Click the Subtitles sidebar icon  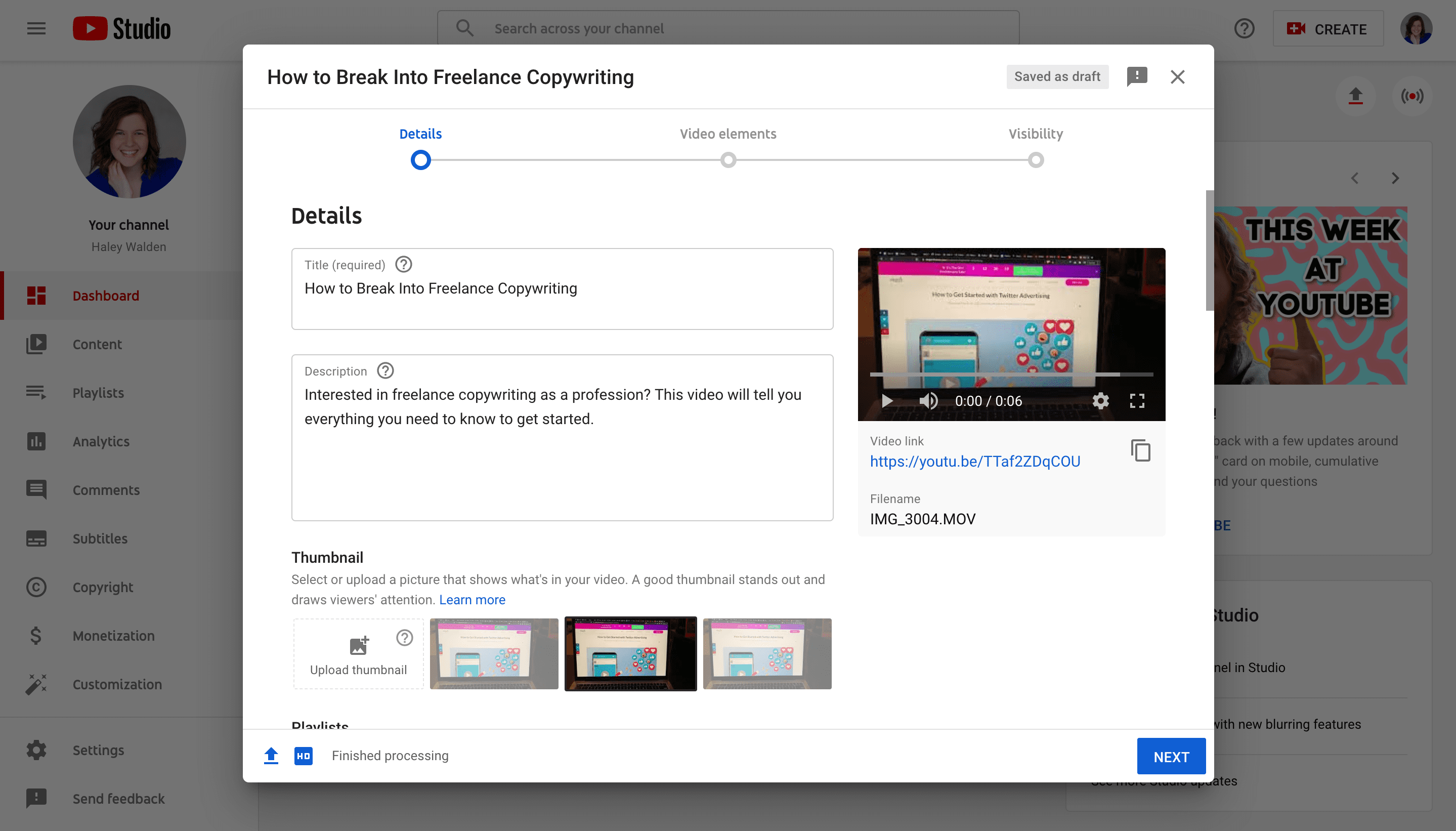[36, 538]
